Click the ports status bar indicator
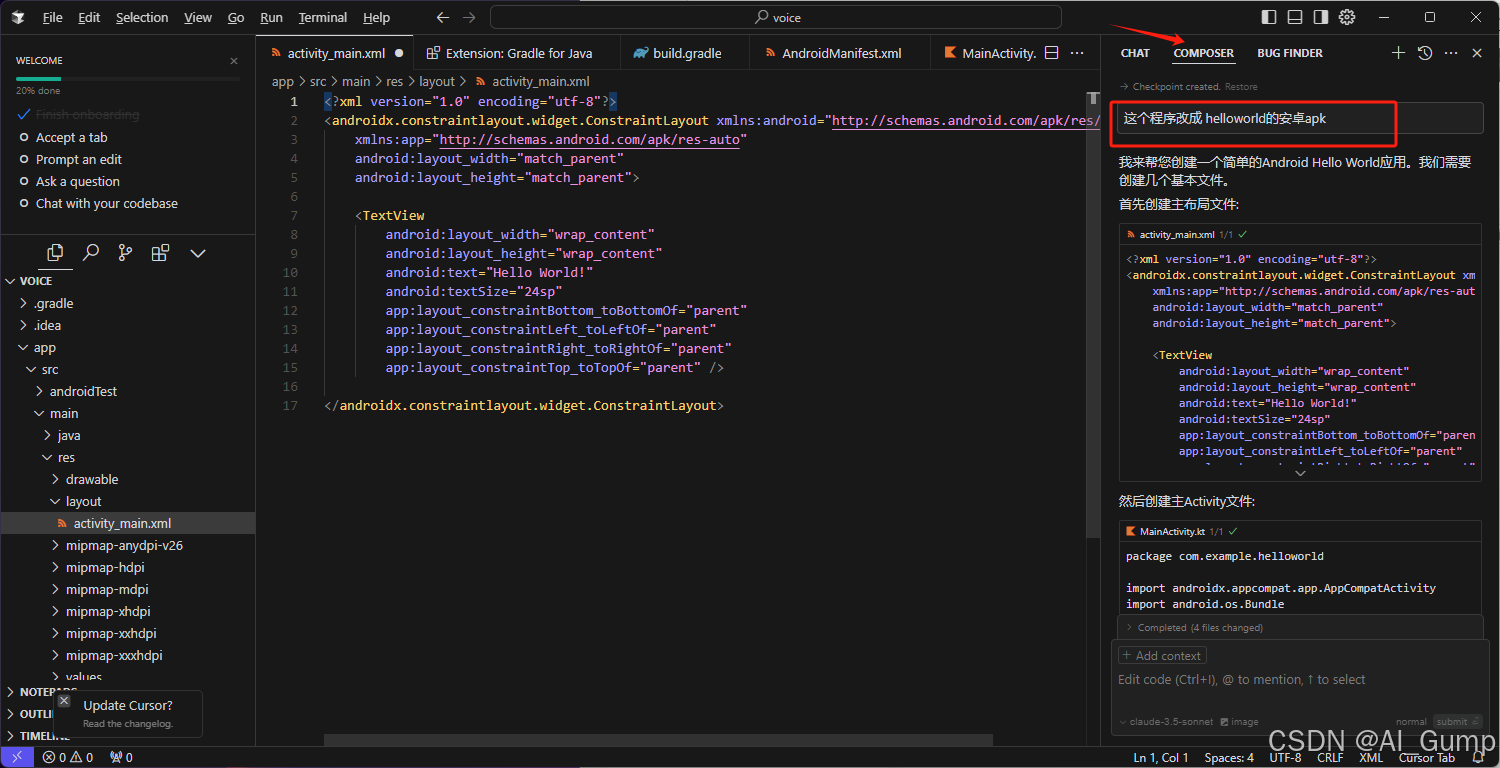 pyautogui.click(x=121, y=757)
